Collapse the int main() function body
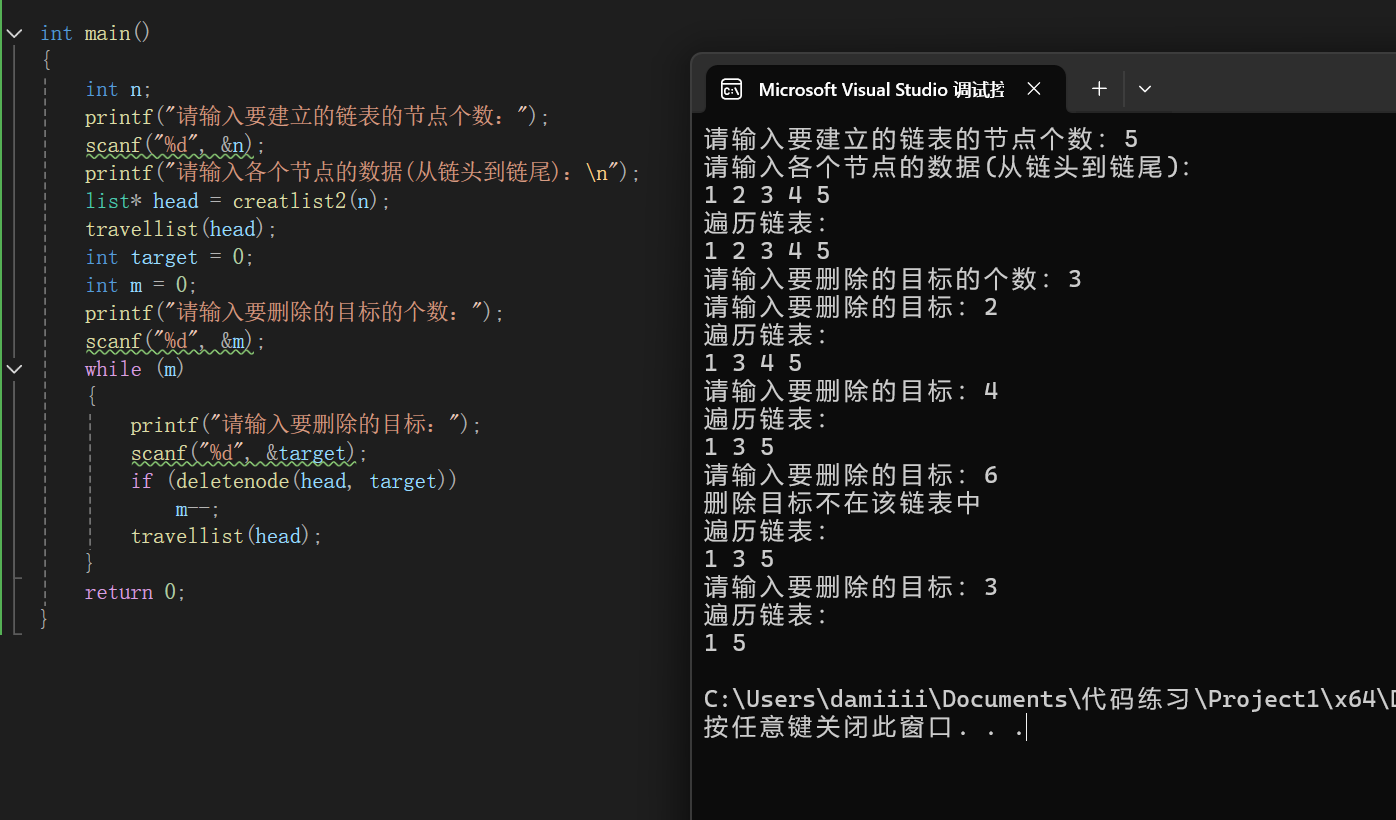This screenshot has width=1396, height=820. (14, 32)
